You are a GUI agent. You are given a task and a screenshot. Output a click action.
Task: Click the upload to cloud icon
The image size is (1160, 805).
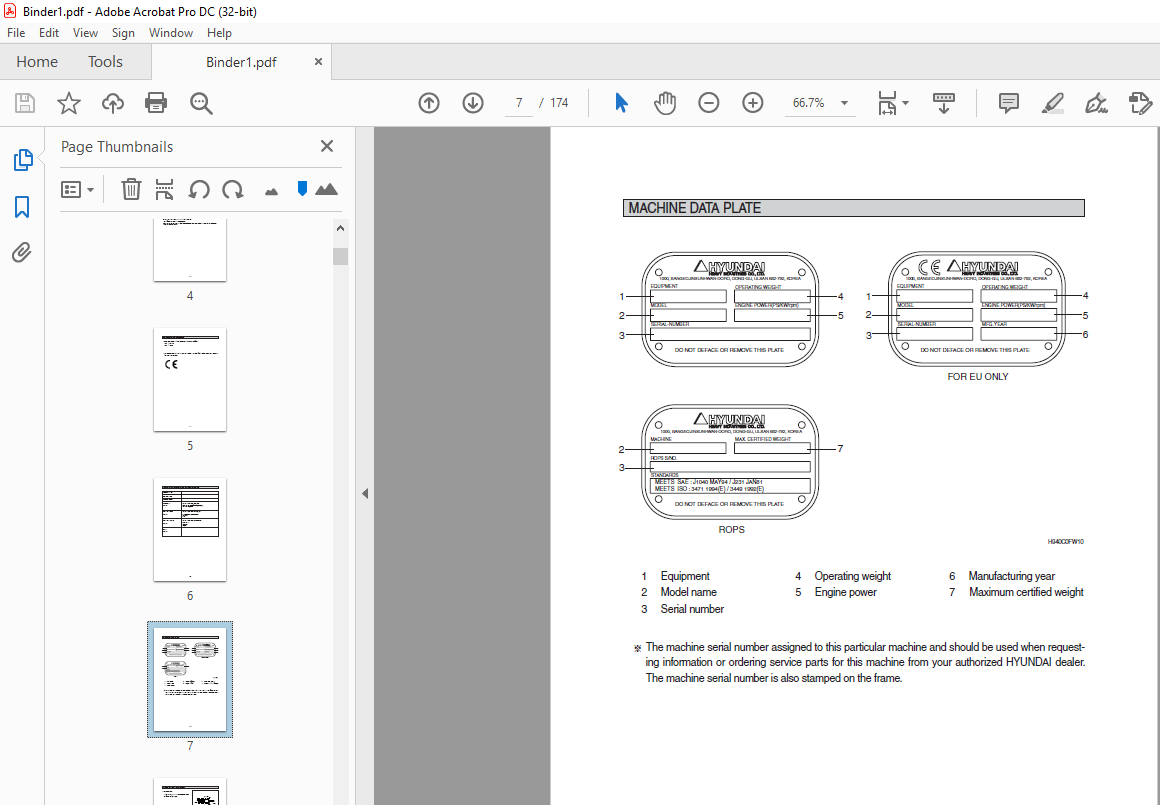pos(112,103)
